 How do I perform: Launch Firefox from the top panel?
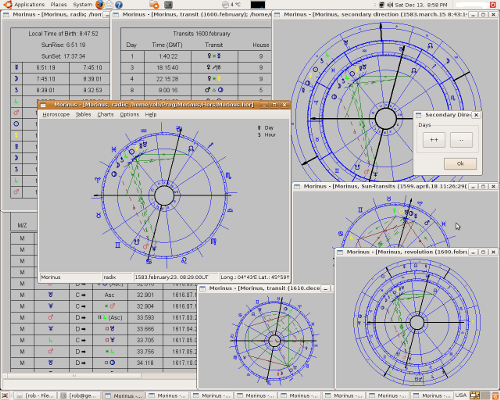[x=100, y=4]
